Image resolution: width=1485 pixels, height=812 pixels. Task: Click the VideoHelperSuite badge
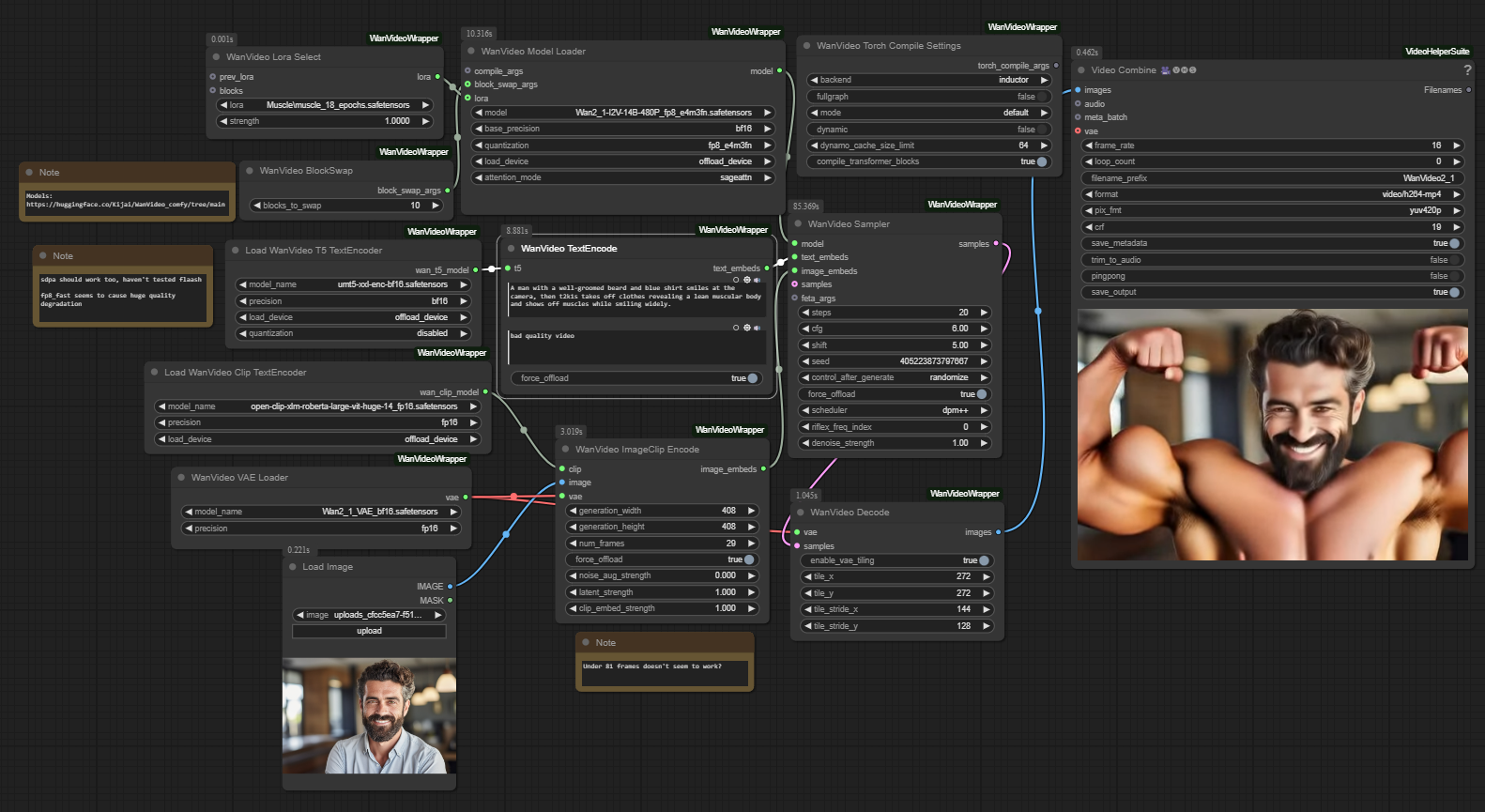click(1436, 52)
